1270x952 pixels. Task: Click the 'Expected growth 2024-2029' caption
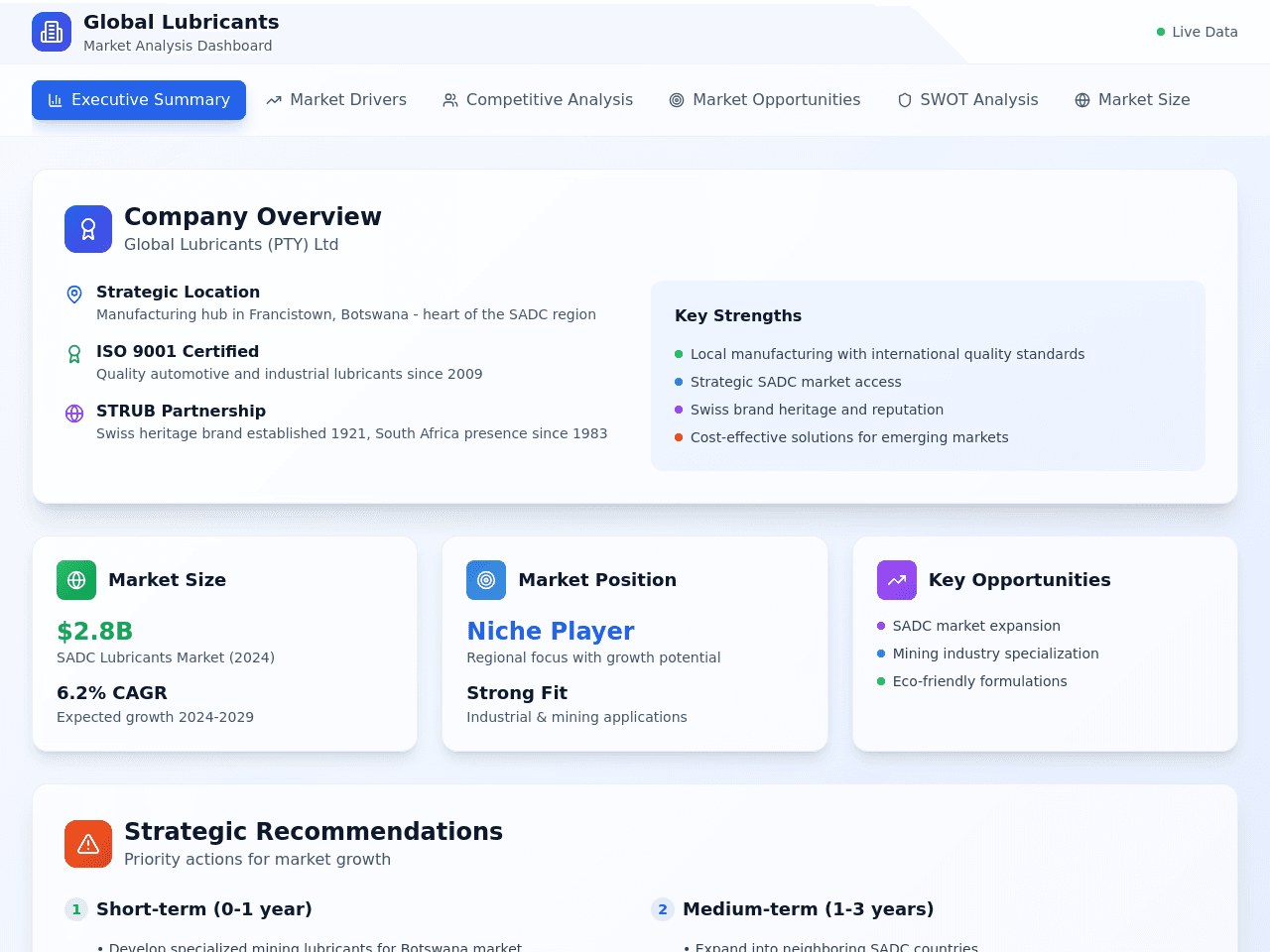(155, 717)
